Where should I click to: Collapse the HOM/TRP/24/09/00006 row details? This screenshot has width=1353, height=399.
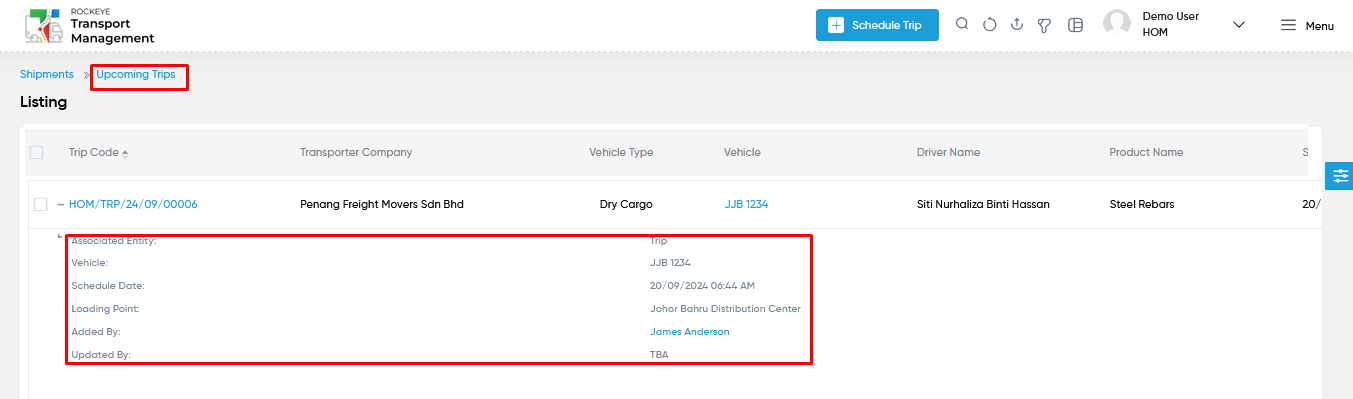pyautogui.click(x=60, y=204)
